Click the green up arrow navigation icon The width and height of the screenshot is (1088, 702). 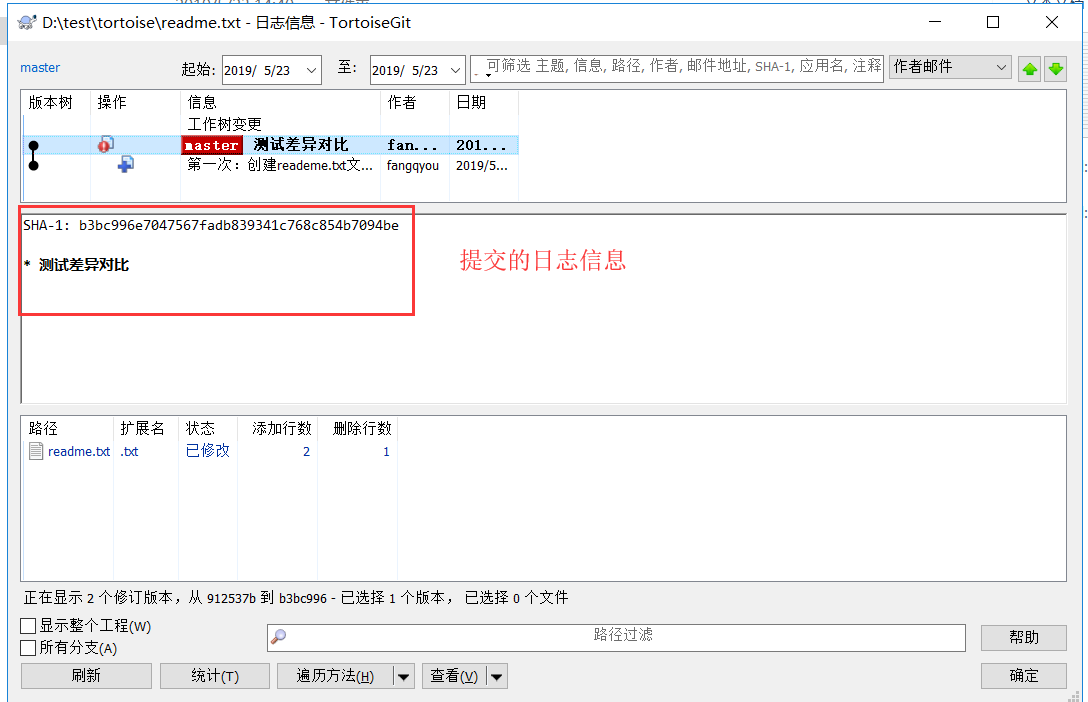pyautogui.click(x=1029, y=68)
